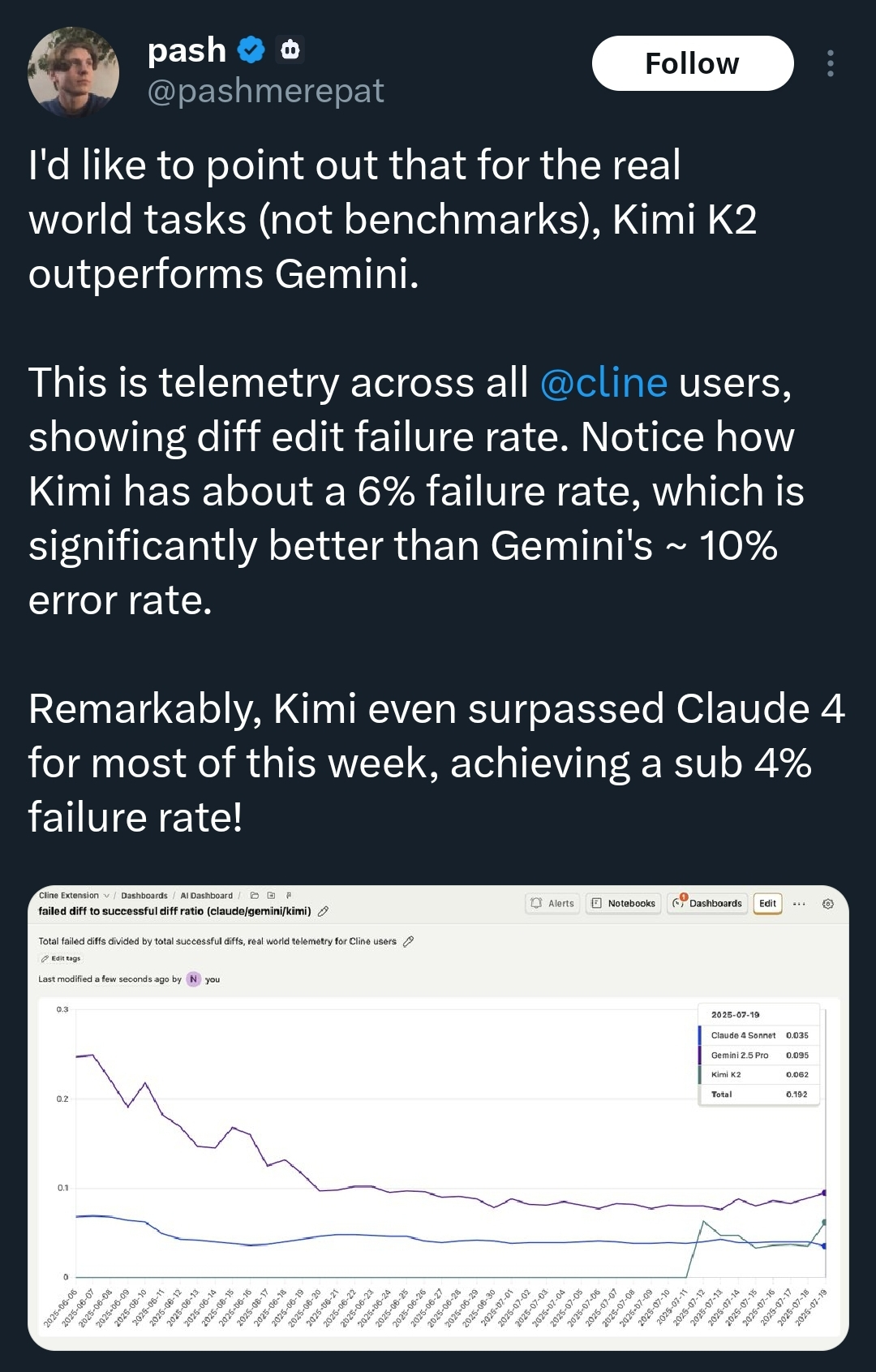Open the tweet's three-dot more menu
The image size is (876, 1372).
pyautogui.click(x=830, y=63)
